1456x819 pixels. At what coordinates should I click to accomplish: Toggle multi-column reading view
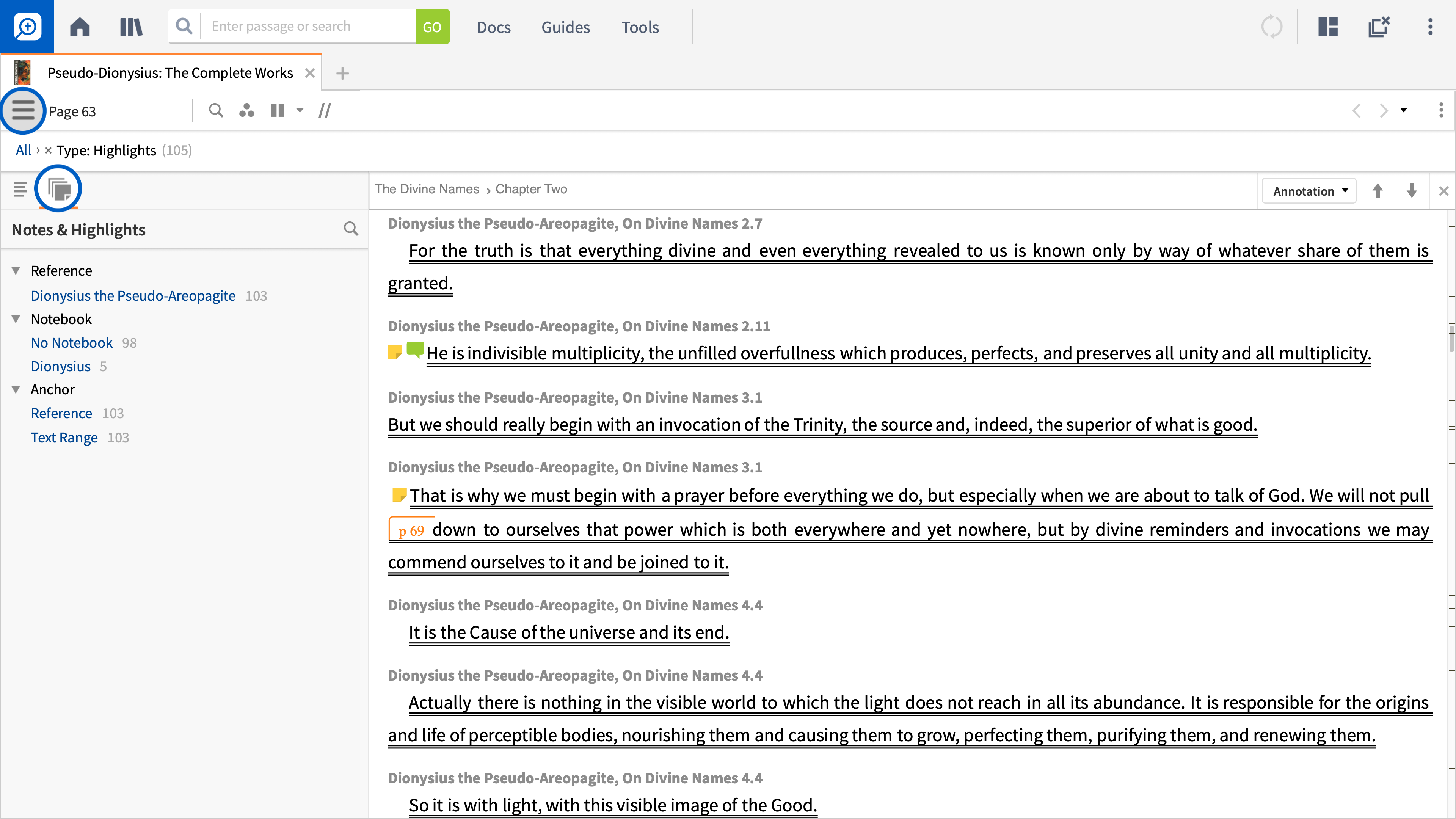click(278, 110)
